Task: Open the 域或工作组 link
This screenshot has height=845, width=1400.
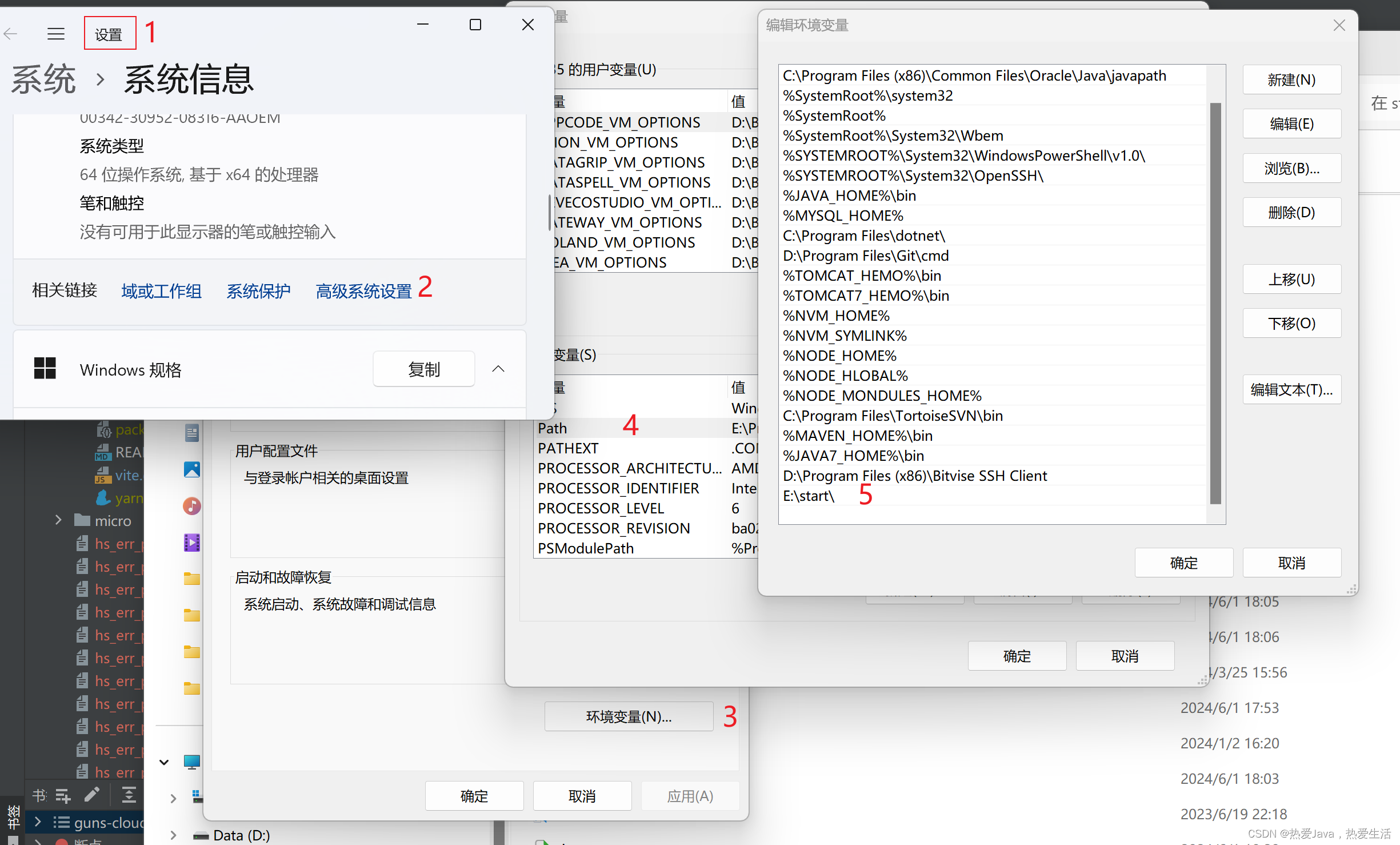Action: 161,291
